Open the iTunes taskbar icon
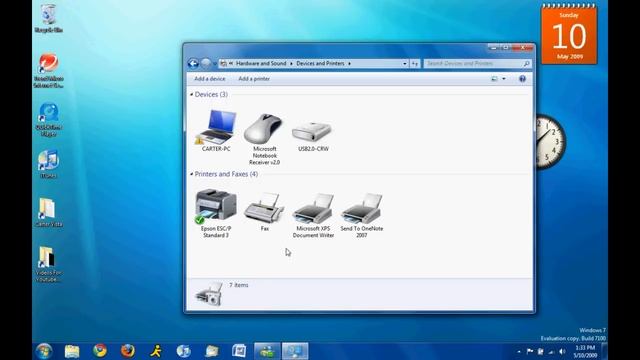 [x=184, y=351]
